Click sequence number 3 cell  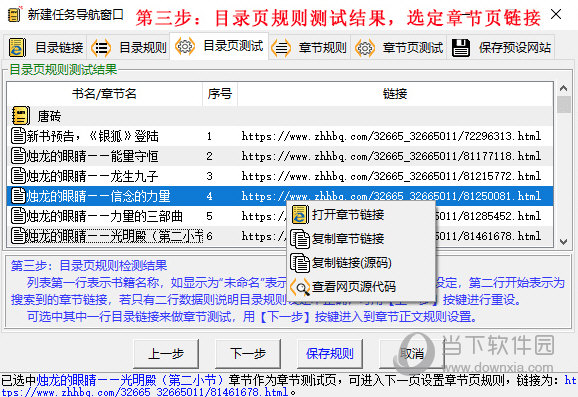[x=209, y=176]
